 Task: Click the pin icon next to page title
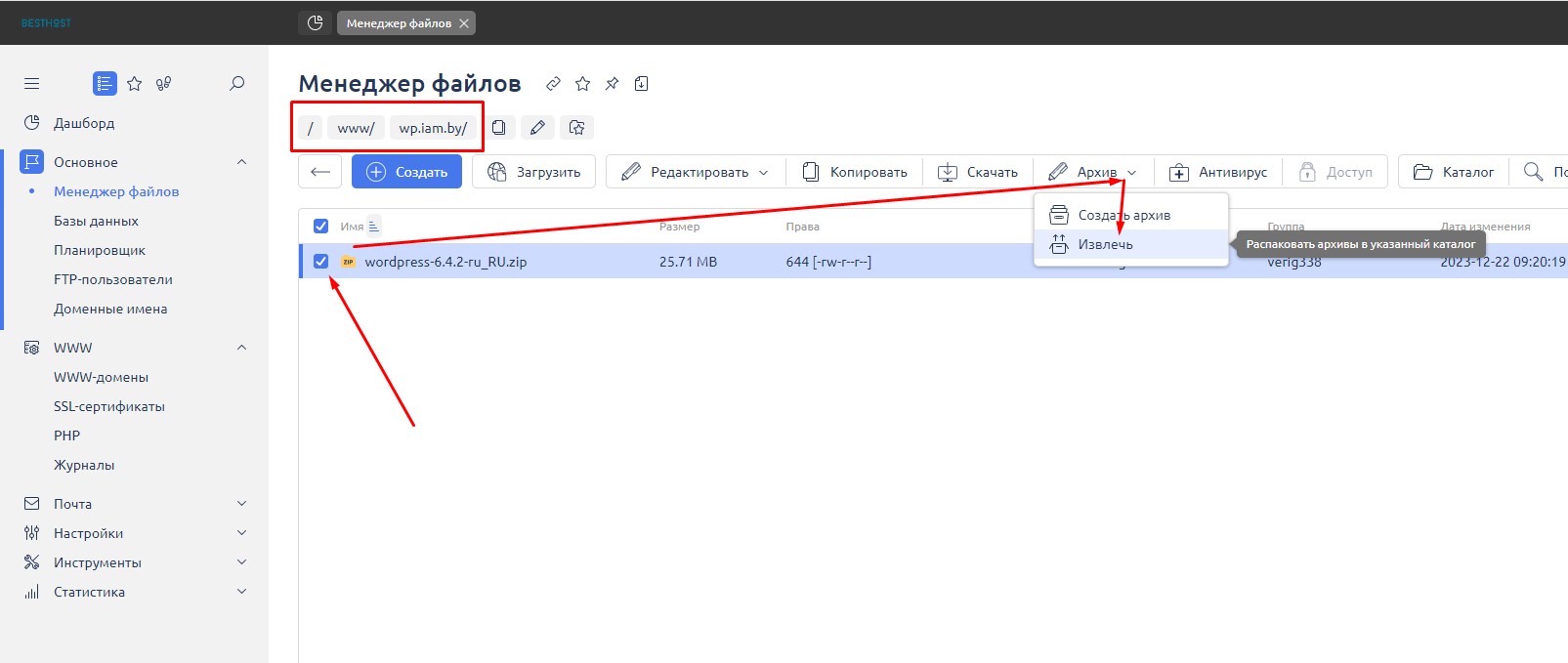[x=612, y=84]
